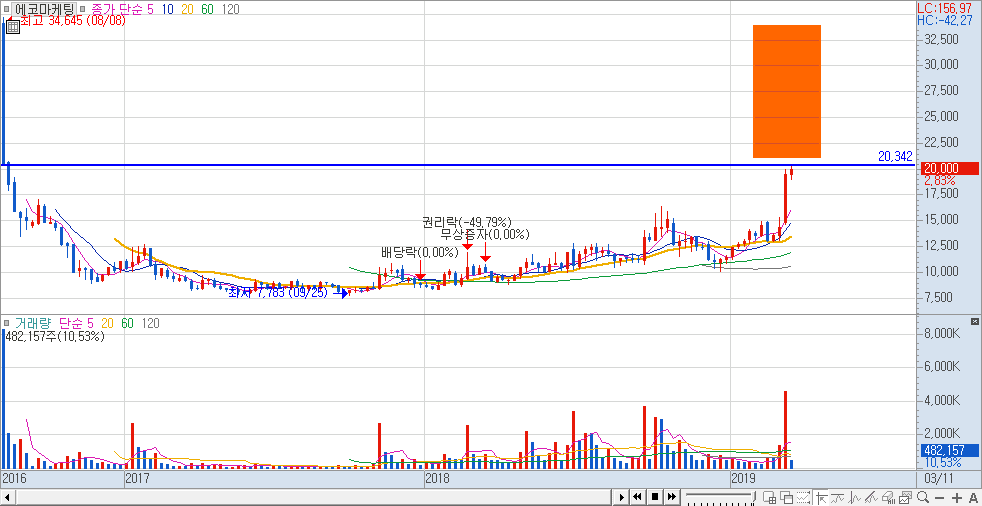The image size is (982, 506).
Task: Click the chart image save icon
Action: pyautogui.click(x=906, y=498)
